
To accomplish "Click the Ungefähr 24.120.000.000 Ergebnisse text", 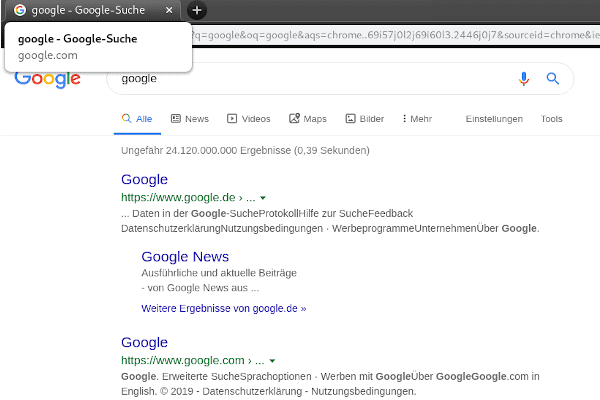I will pos(245,150).
